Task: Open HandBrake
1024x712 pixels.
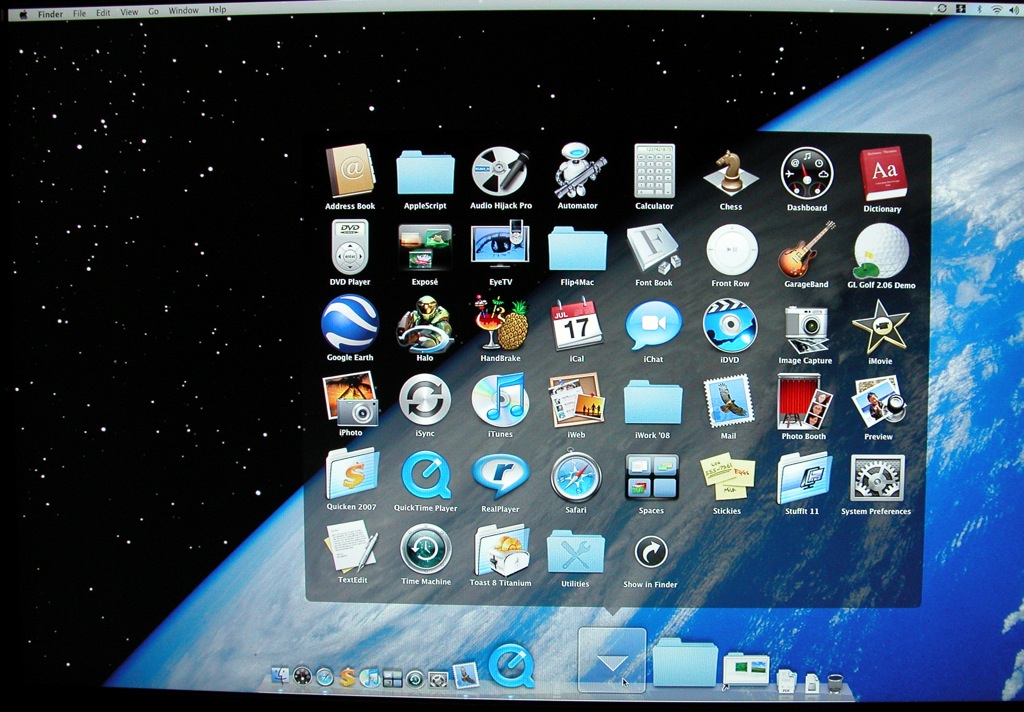Action: [501, 323]
